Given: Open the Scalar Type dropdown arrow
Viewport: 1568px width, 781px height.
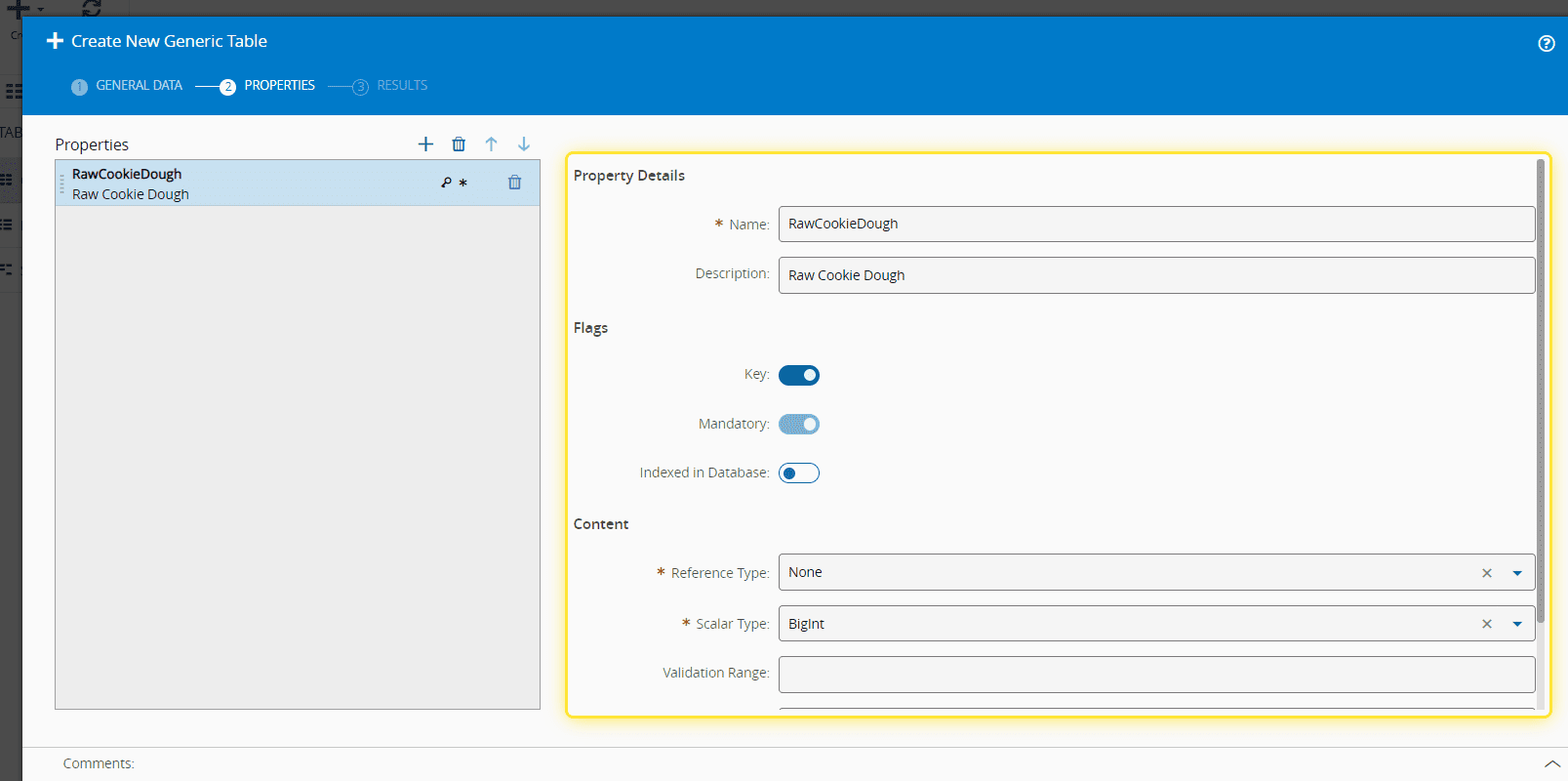Looking at the screenshot, I should (x=1517, y=624).
